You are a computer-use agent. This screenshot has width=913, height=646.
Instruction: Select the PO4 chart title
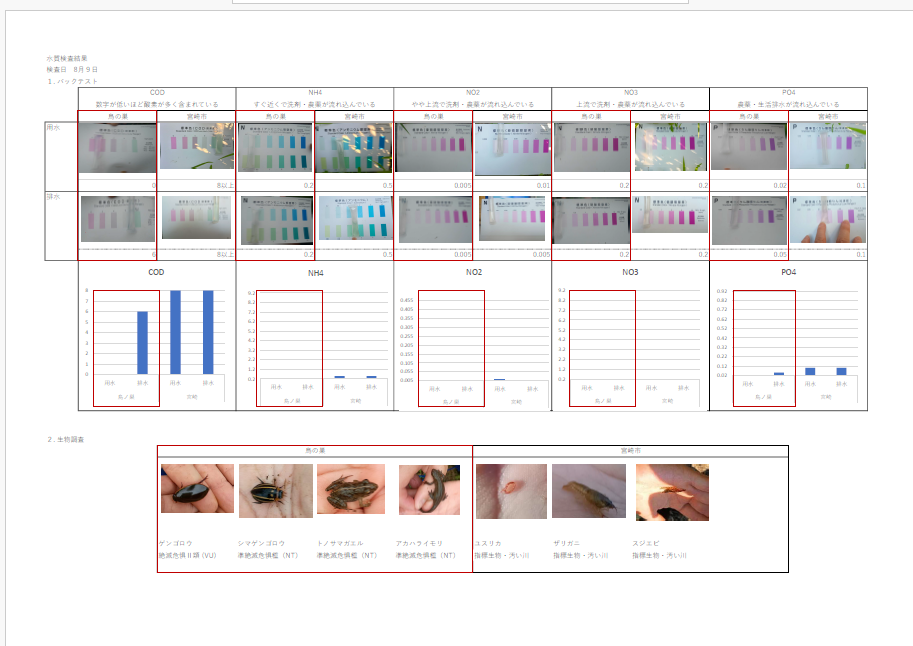[x=789, y=271]
